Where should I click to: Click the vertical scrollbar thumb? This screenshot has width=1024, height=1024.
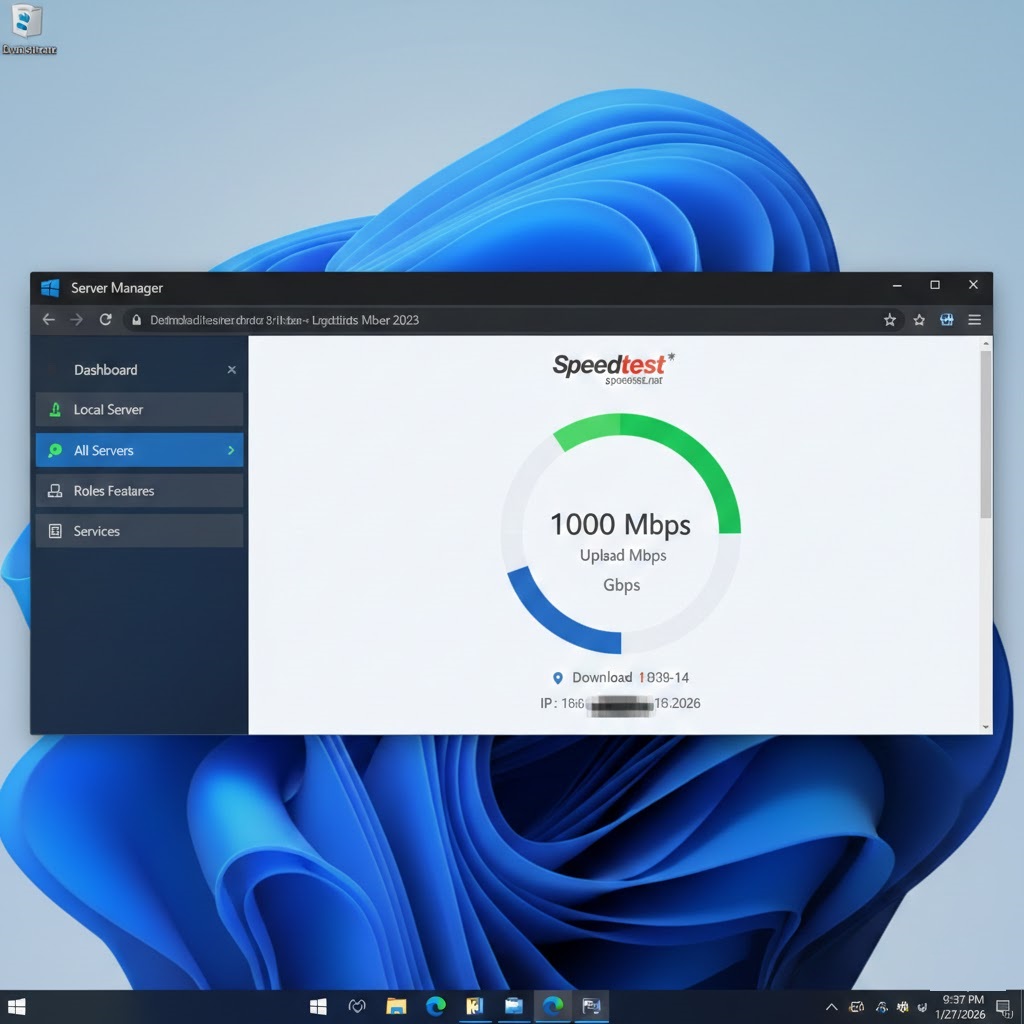pyautogui.click(x=985, y=434)
